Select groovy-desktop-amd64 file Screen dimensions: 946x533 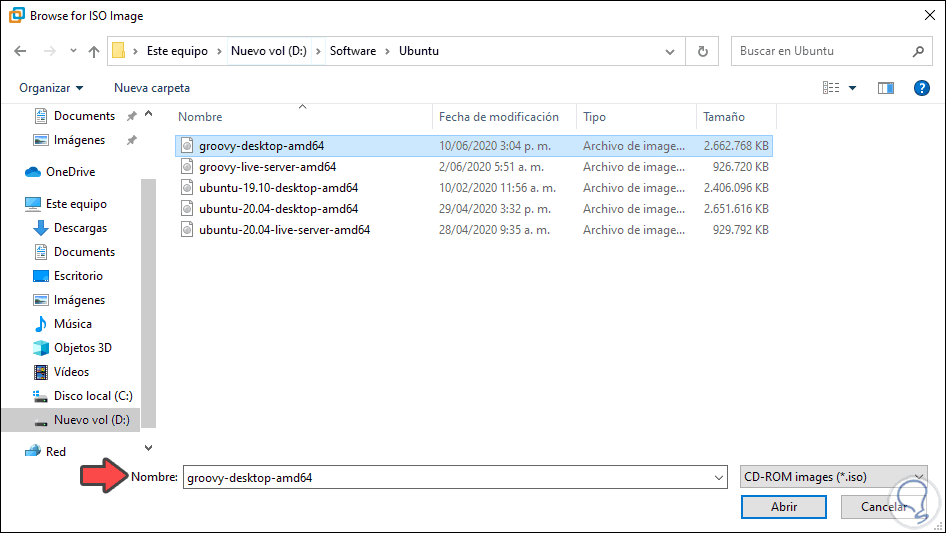[474, 146]
